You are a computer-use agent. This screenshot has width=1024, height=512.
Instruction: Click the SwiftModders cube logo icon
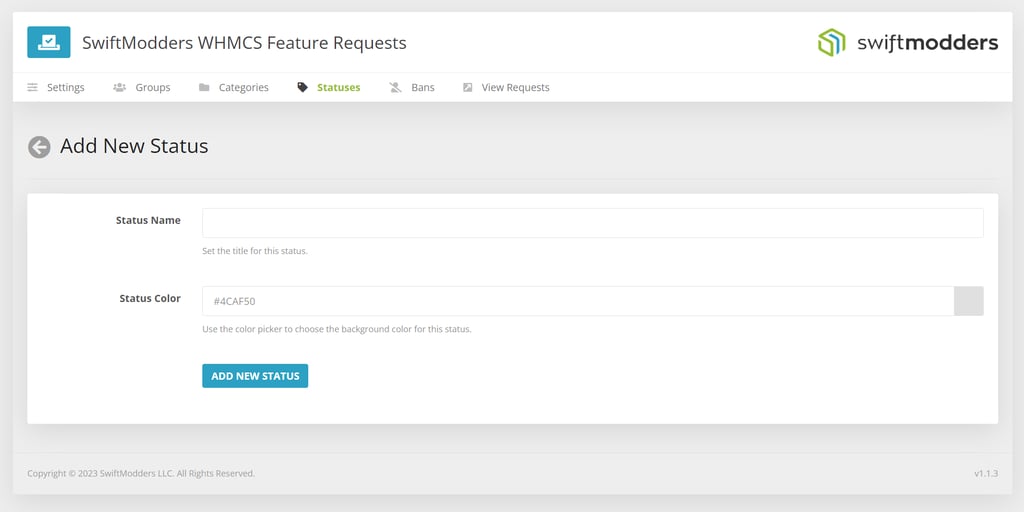(x=831, y=42)
